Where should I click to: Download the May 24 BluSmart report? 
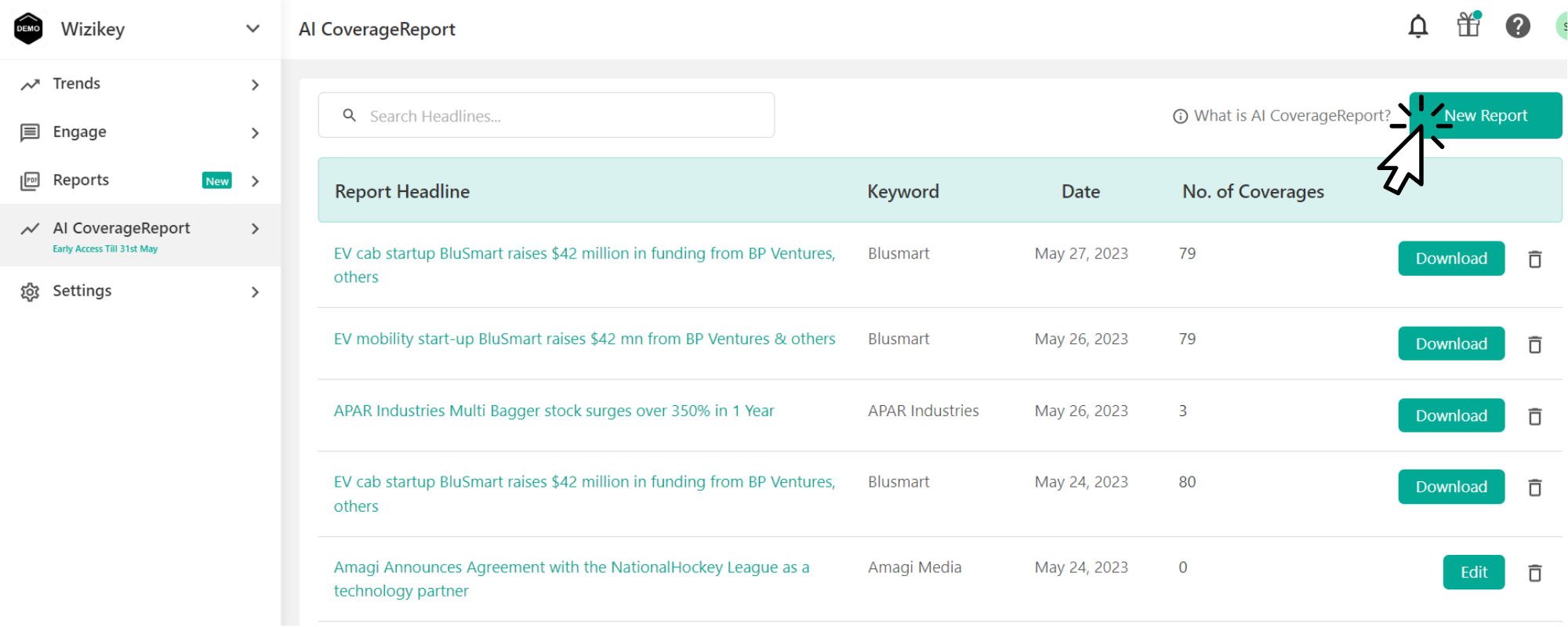point(1451,487)
